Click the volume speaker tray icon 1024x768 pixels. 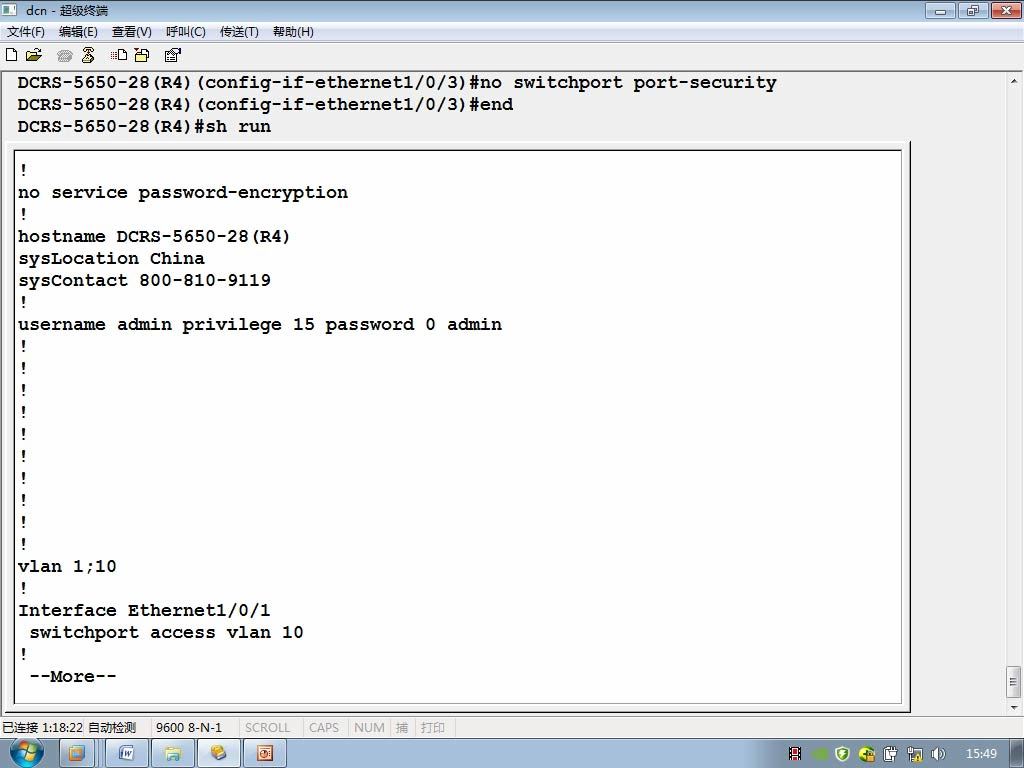938,754
